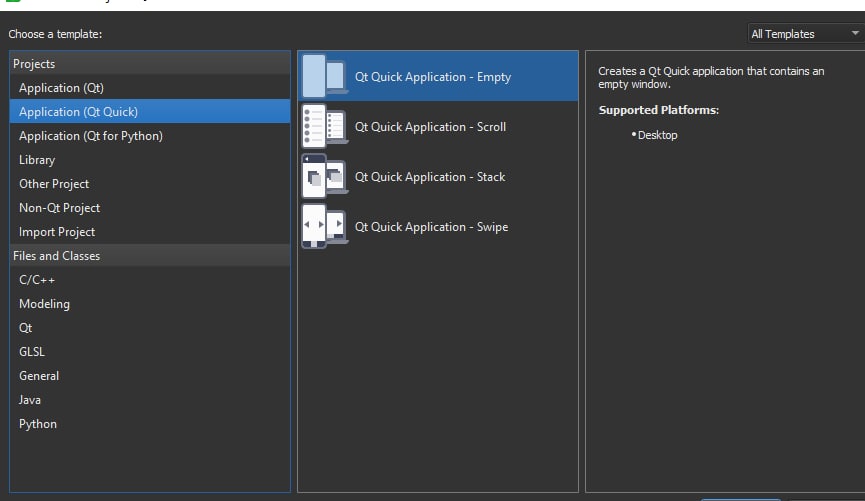Viewport: 865px width, 501px height.
Task: Click the Qt Quick Application Empty template icon
Action: coord(324,76)
